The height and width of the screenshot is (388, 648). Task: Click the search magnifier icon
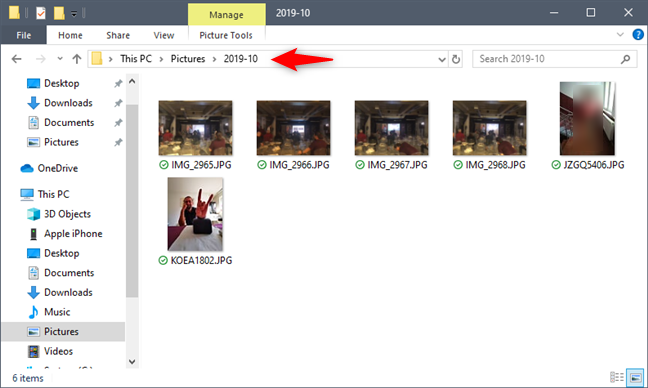(x=625, y=59)
